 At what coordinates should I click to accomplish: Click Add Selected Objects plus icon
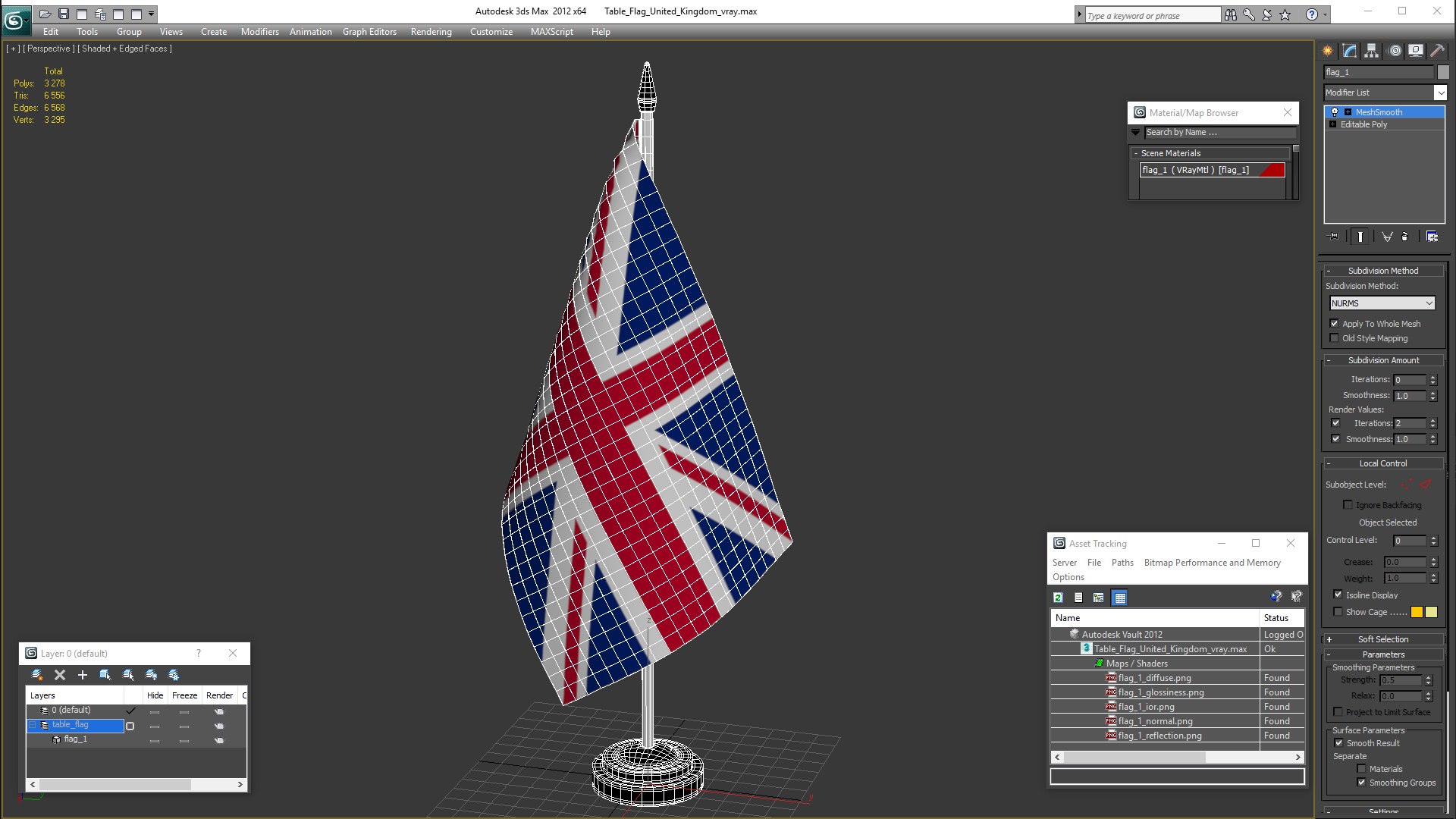tap(83, 675)
